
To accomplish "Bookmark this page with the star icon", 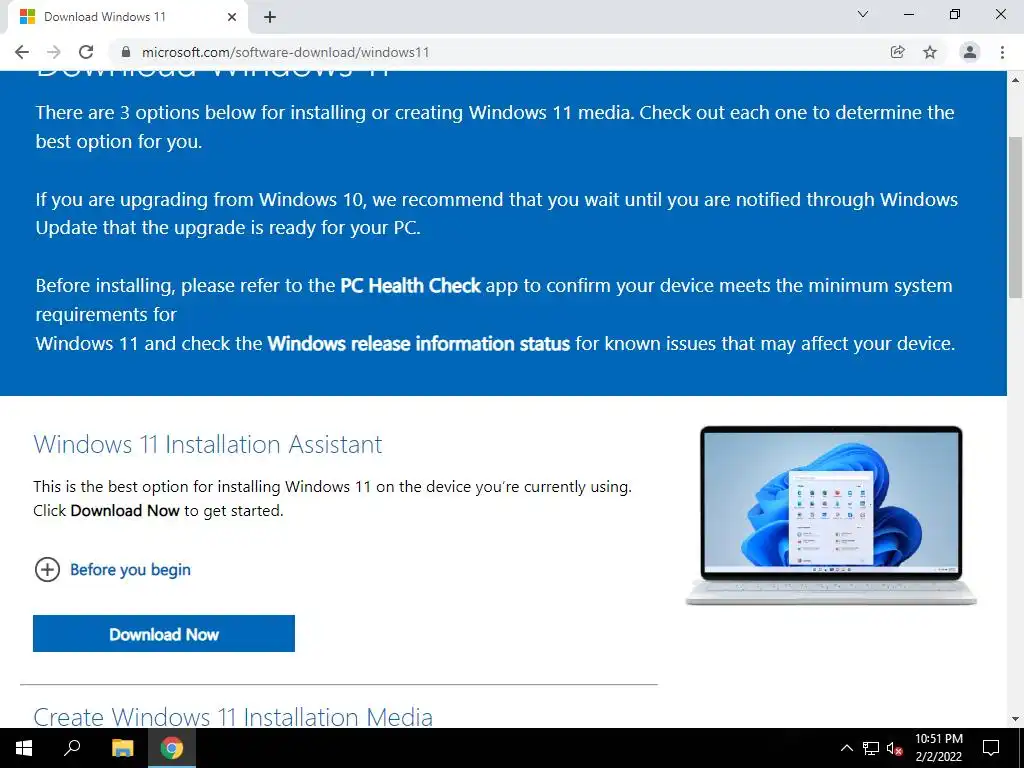I will (930, 52).
